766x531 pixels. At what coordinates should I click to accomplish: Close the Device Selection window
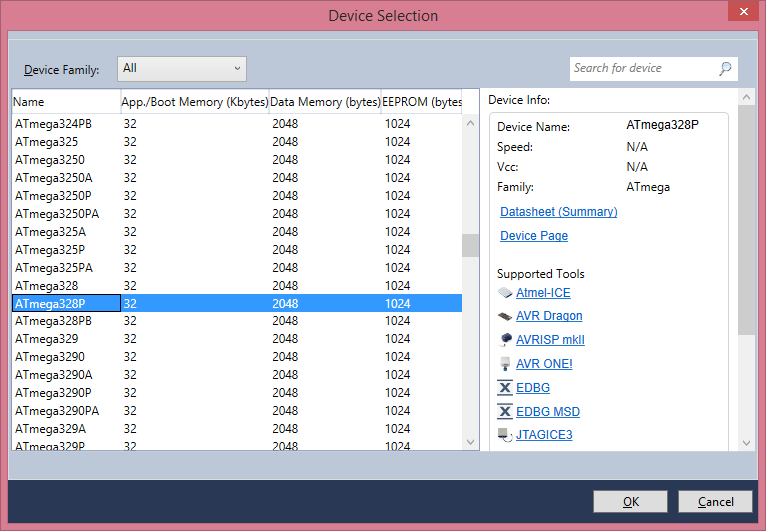(744, 11)
